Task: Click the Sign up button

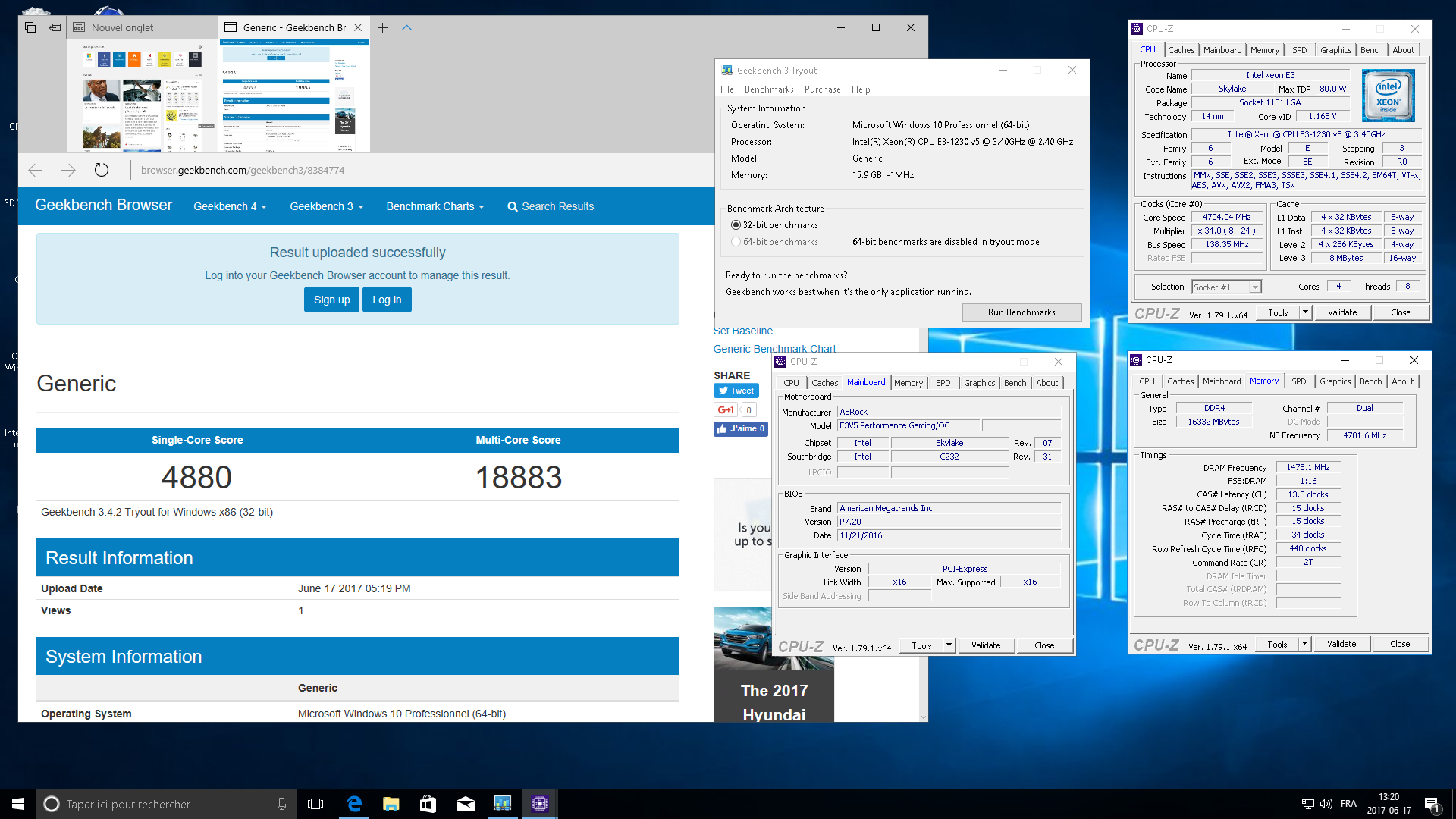Action: tap(332, 300)
